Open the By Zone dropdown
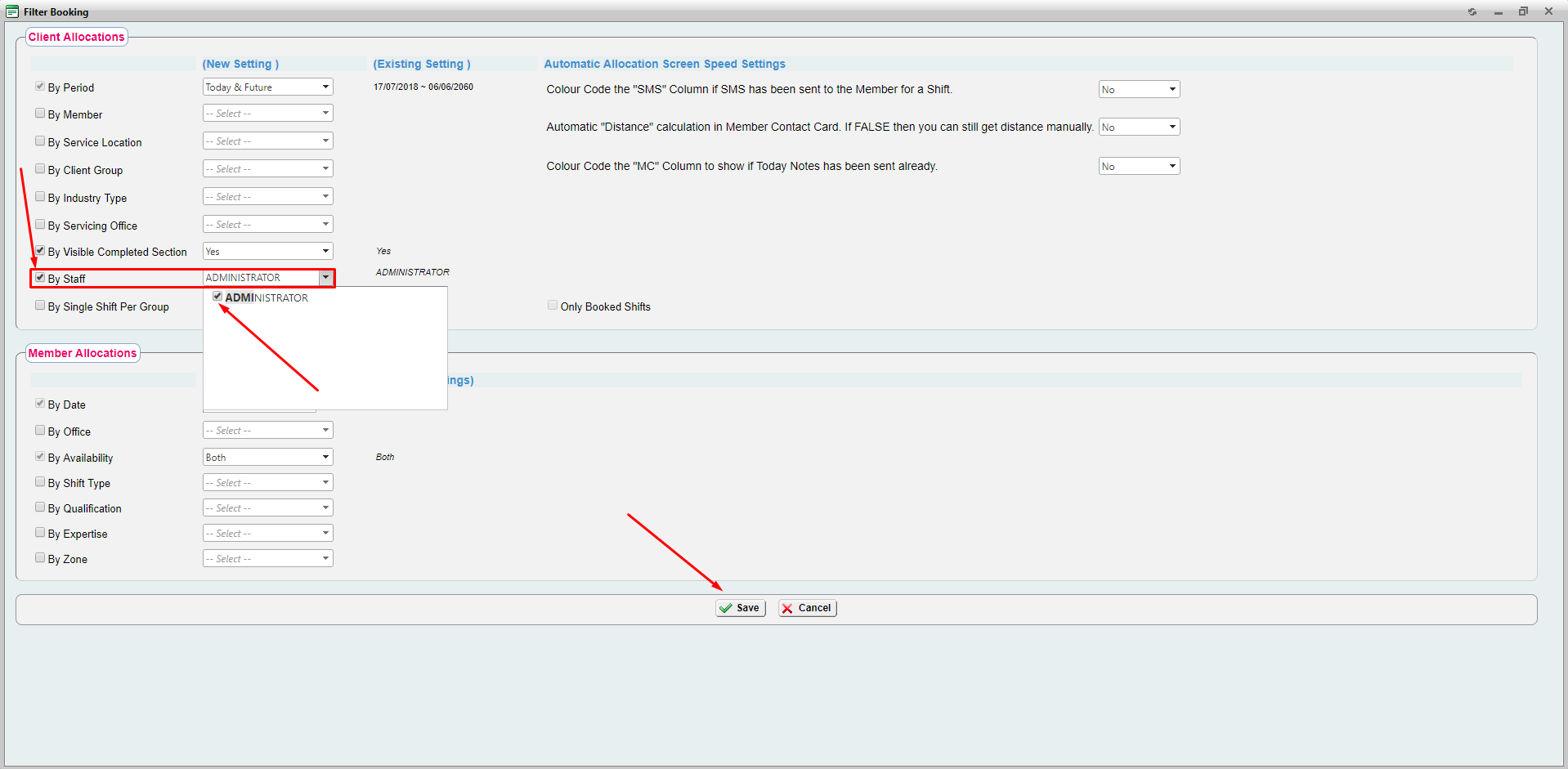Viewport: 1568px width, 769px height. coord(268,558)
